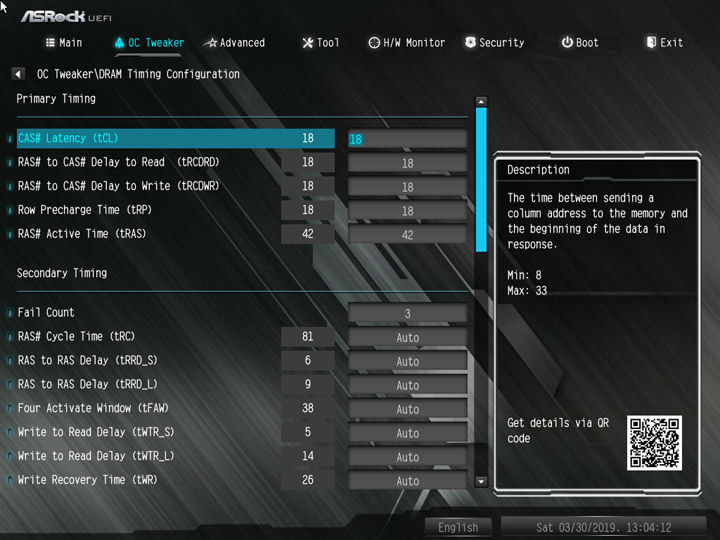Go to the Tool tab
This screenshot has width=720, height=540.
pyautogui.click(x=321, y=43)
